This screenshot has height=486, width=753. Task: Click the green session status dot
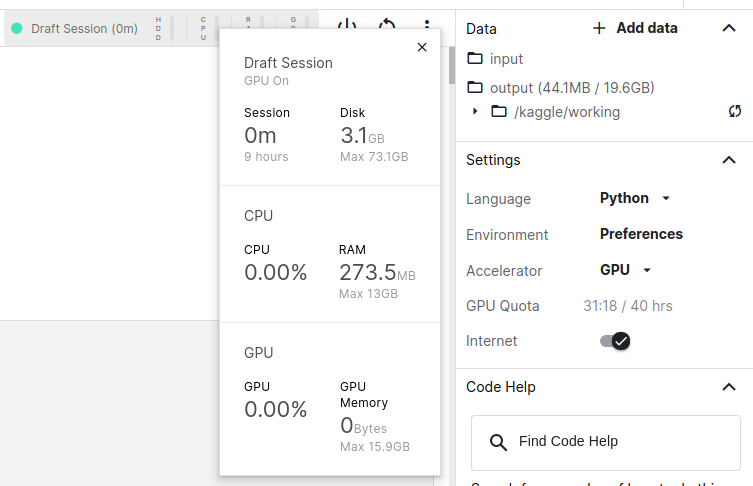[x=17, y=28]
